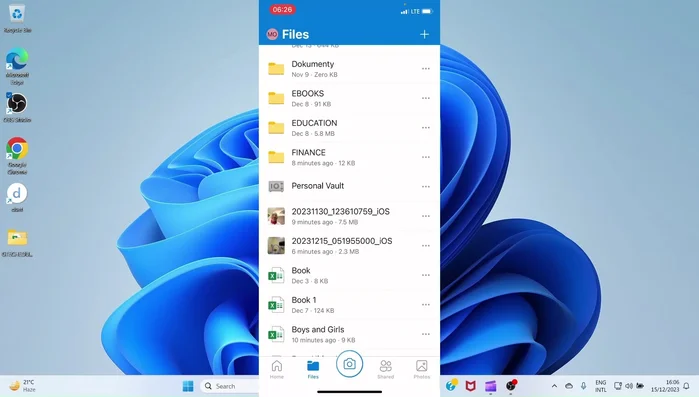Tap the camera scan button
This screenshot has width=699, height=397.
tap(349, 364)
